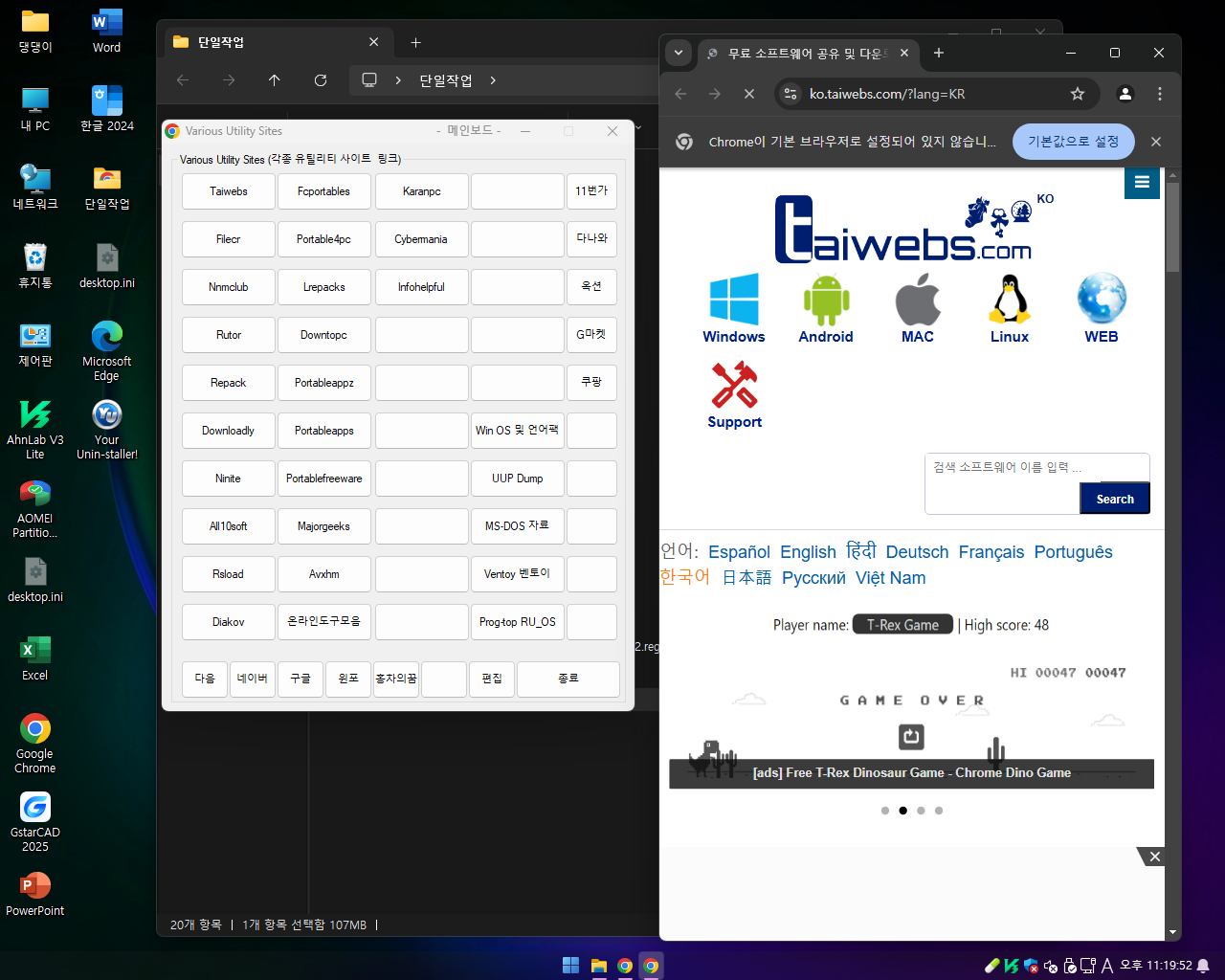Dismiss the default browser infobar
The height and width of the screenshot is (980, 1225).
1156,142
